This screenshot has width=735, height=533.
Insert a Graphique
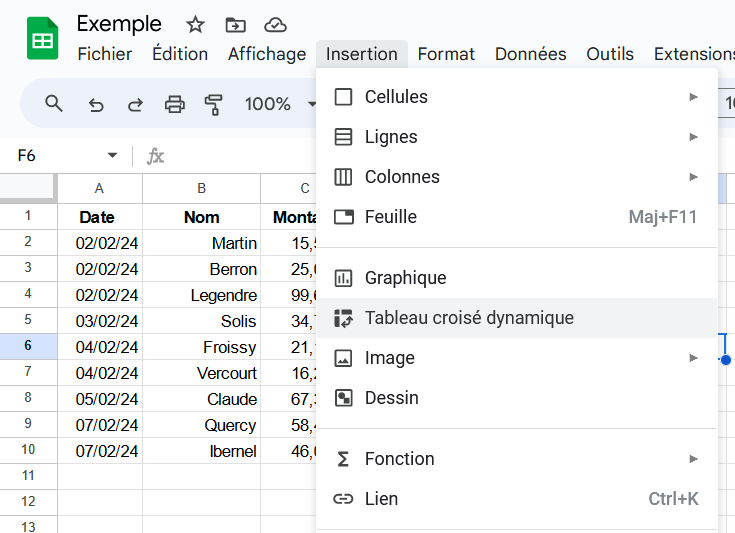point(517,278)
